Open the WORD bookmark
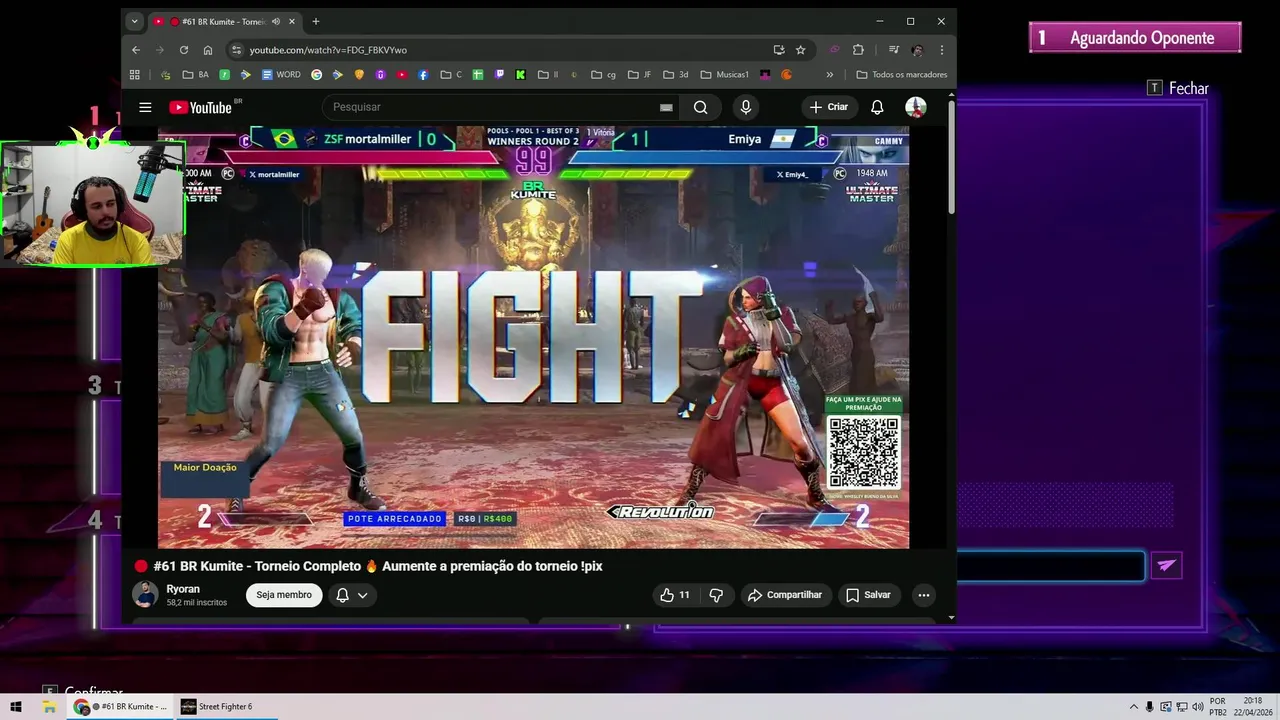1280x720 pixels. pos(281,75)
